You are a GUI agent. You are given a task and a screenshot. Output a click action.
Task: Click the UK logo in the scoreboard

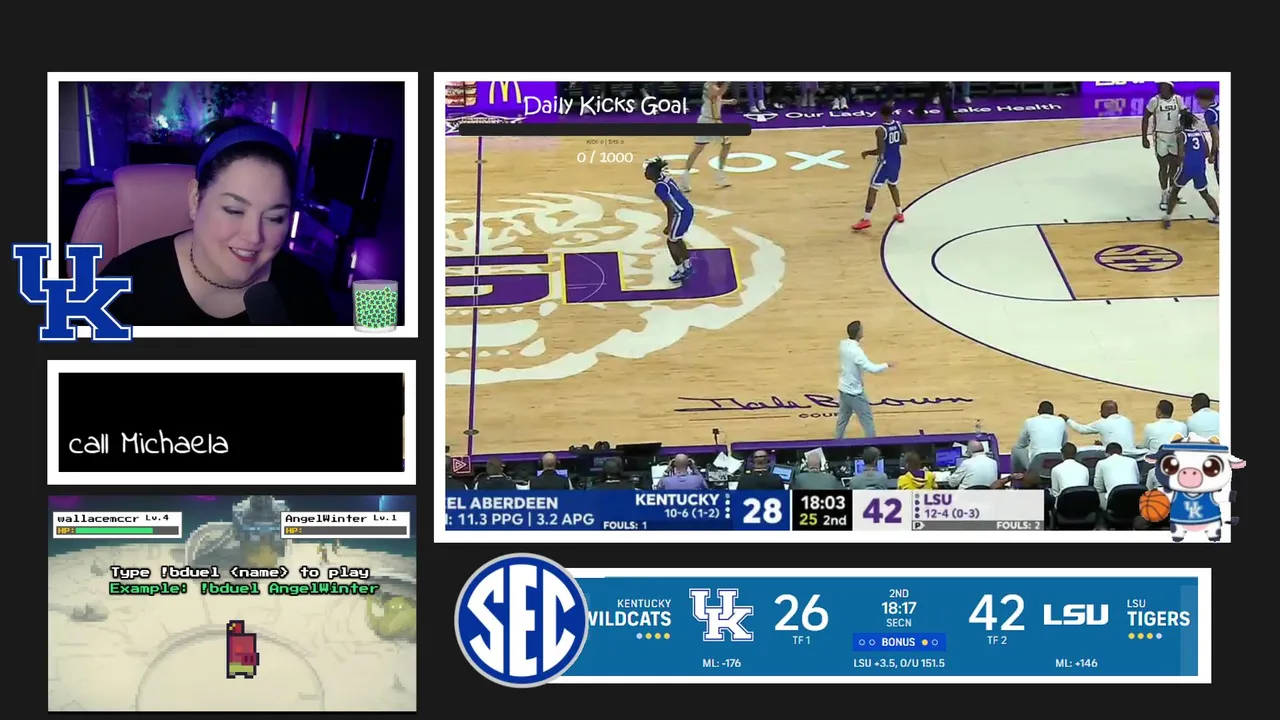721,615
